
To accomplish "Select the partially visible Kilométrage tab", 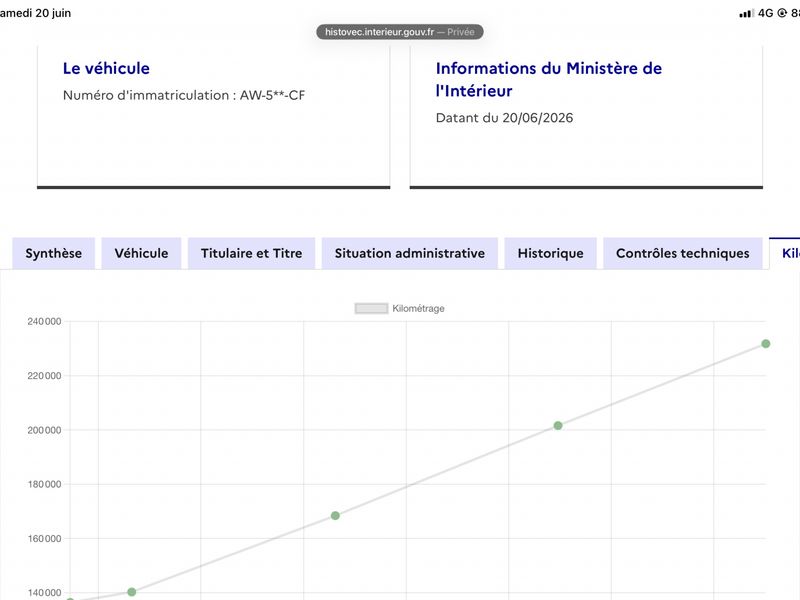I will click(x=786, y=254).
